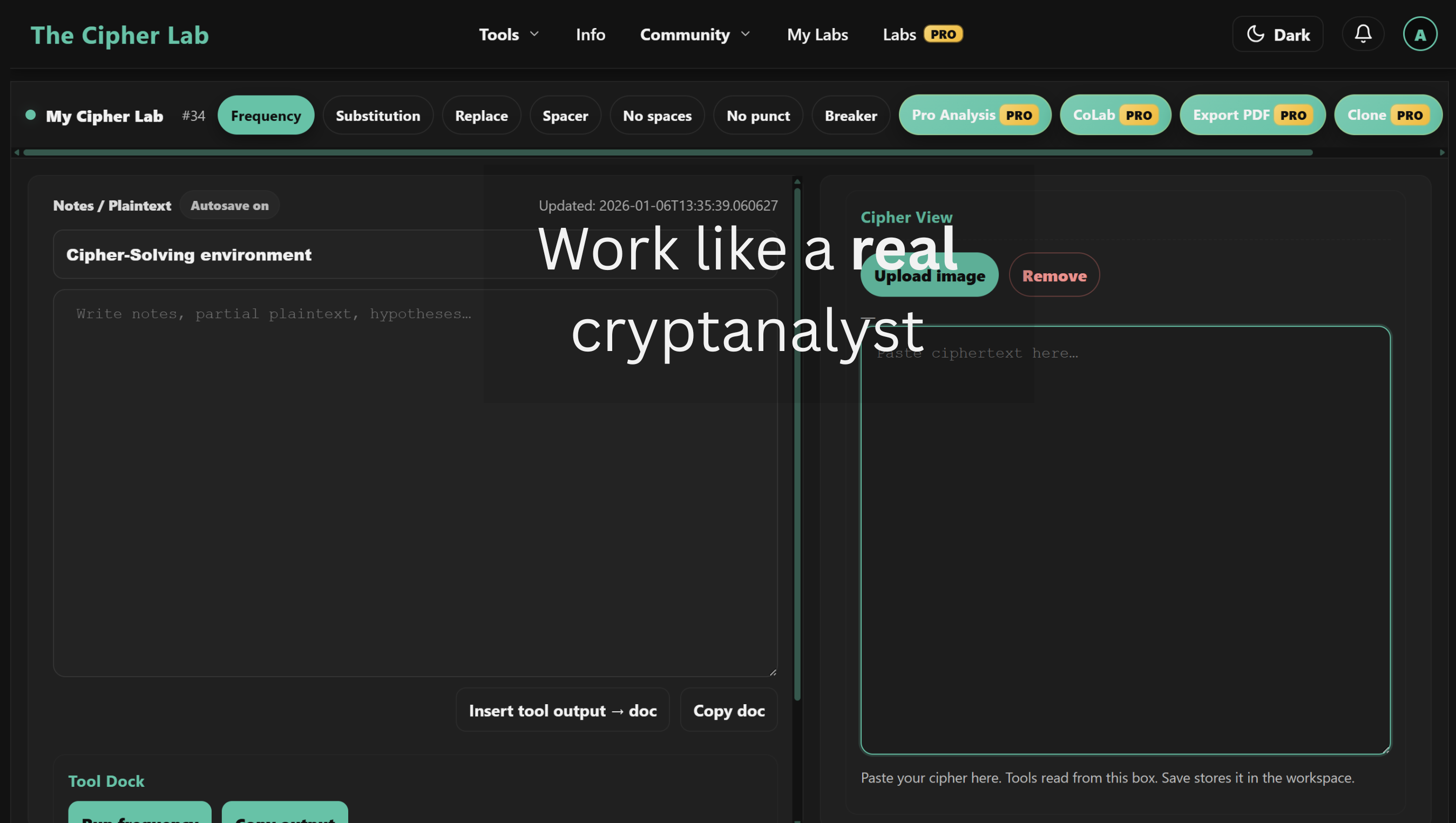1456x823 pixels.
Task: Run the Breaker tool
Action: tap(851, 116)
